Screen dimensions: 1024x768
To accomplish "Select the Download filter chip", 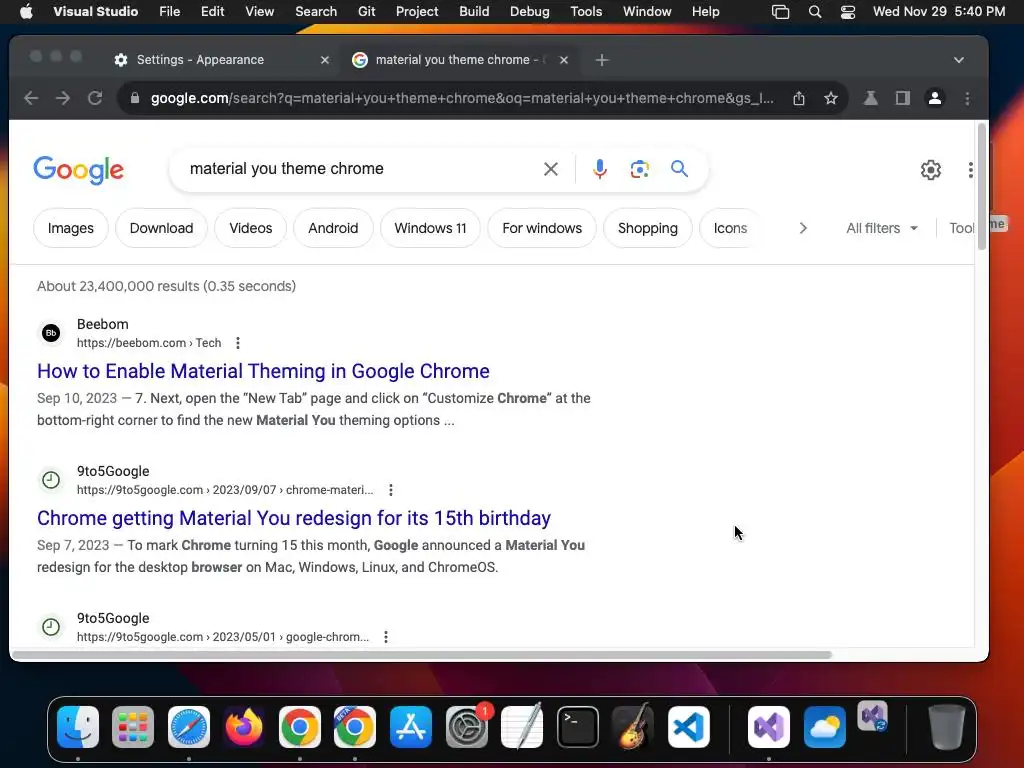I will [161, 228].
